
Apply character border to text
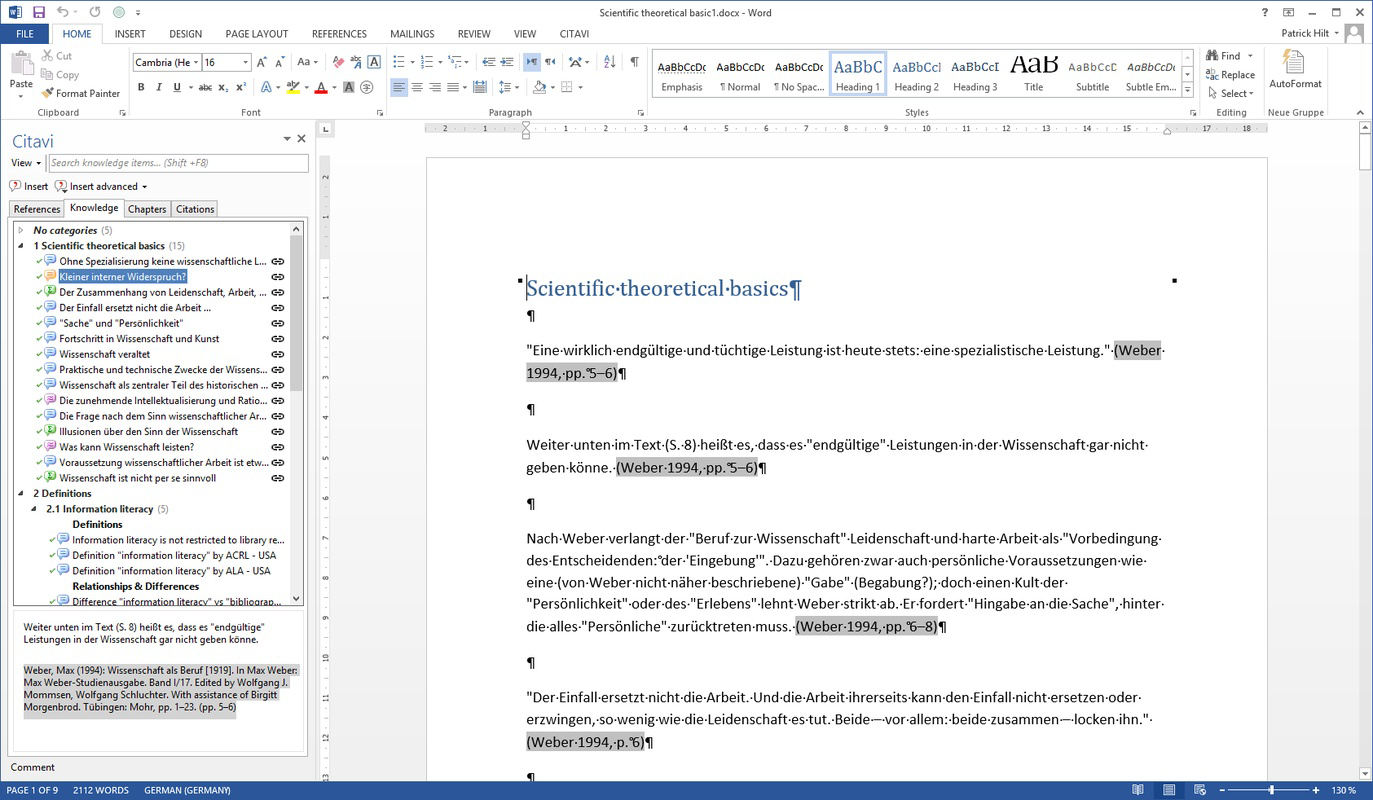pyautogui.click(x=375, y=62)
